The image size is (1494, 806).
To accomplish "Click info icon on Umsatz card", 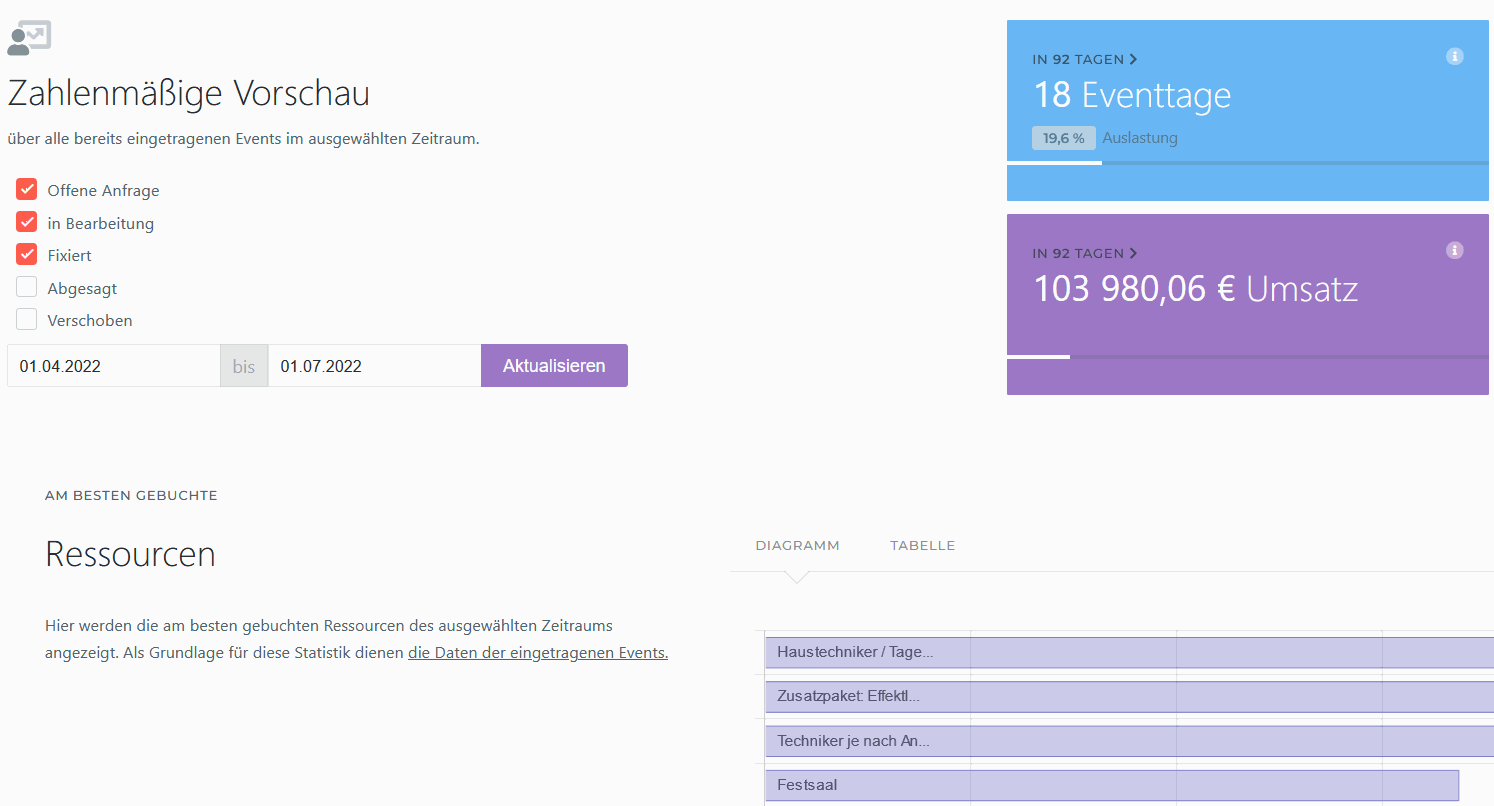I will [x=1454, y=250].
